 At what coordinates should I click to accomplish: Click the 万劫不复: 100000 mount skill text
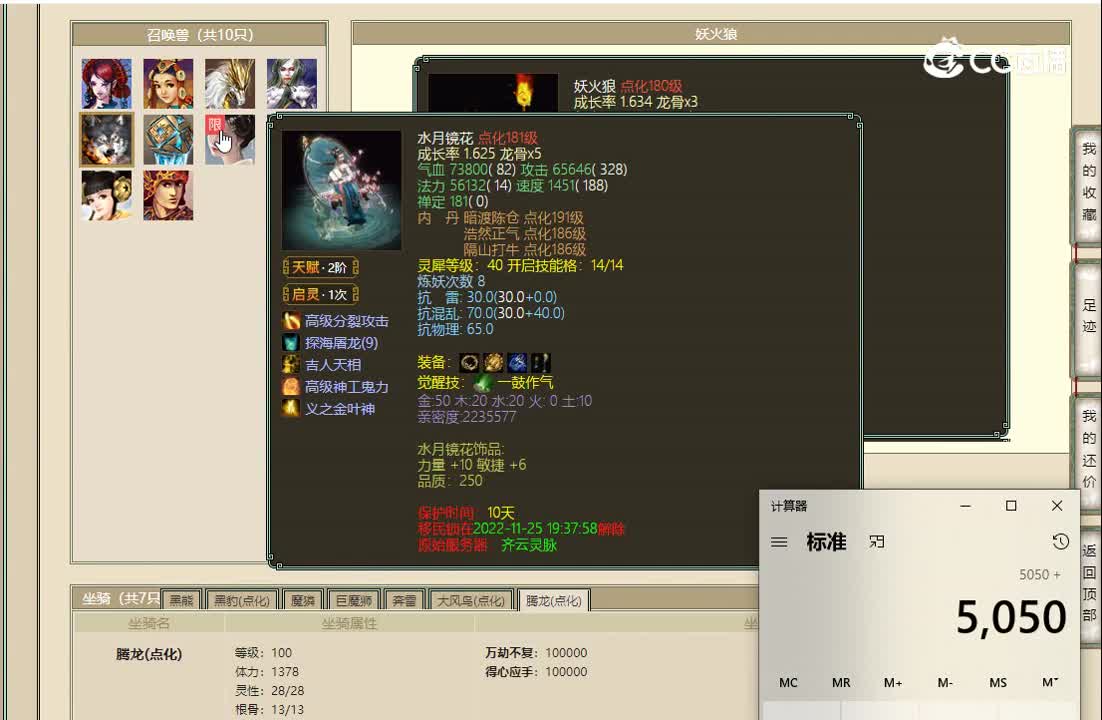click(536, 652)
